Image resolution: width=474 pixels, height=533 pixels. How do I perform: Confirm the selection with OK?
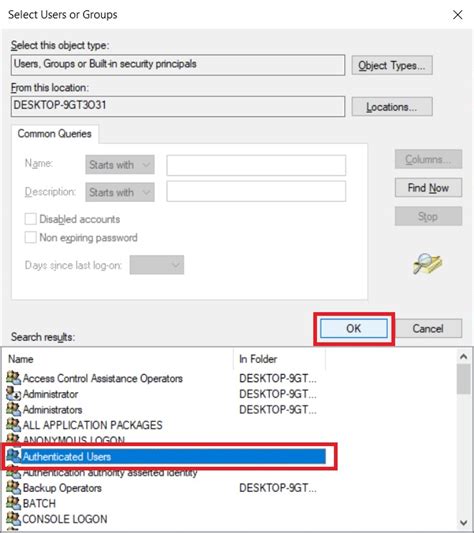click(x=354, y=328)
